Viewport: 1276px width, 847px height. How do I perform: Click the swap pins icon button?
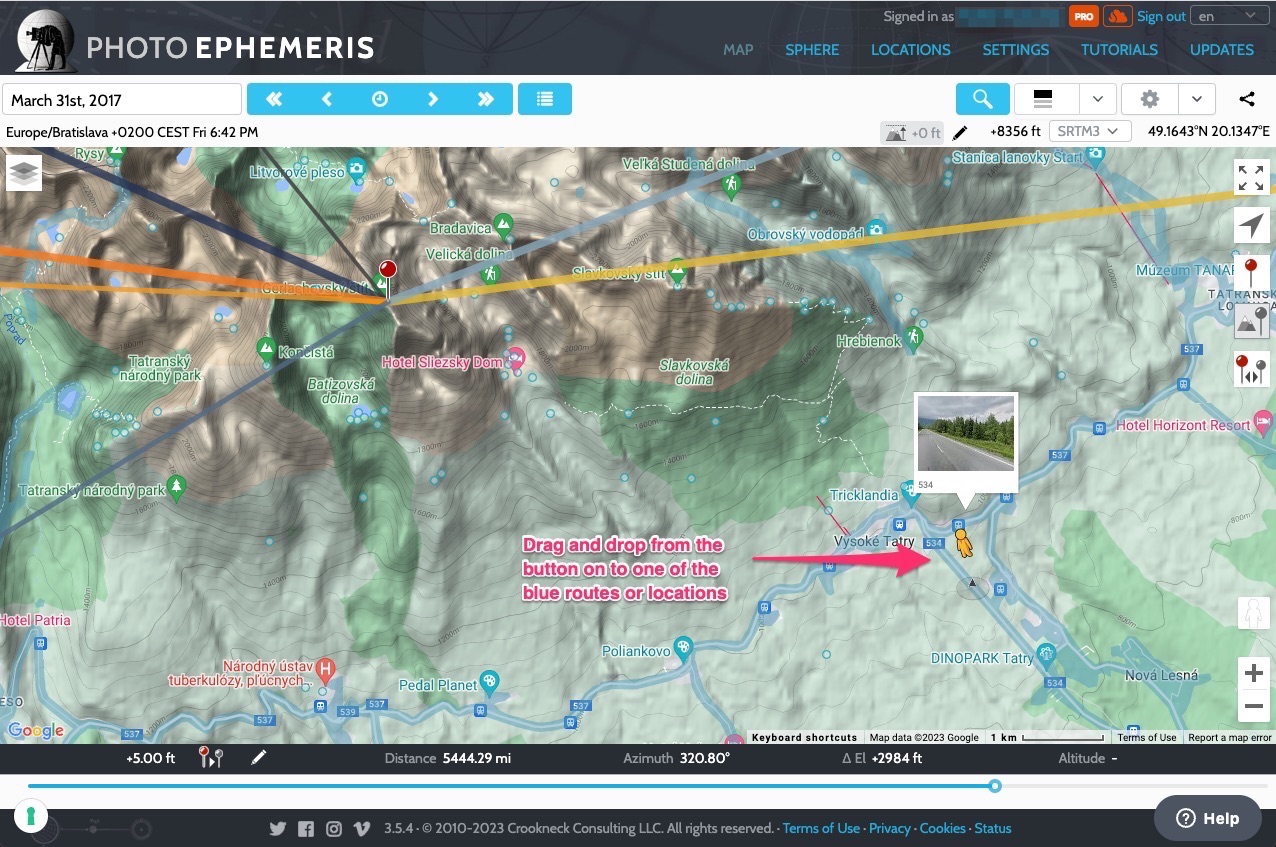[x=1251, y=369]
